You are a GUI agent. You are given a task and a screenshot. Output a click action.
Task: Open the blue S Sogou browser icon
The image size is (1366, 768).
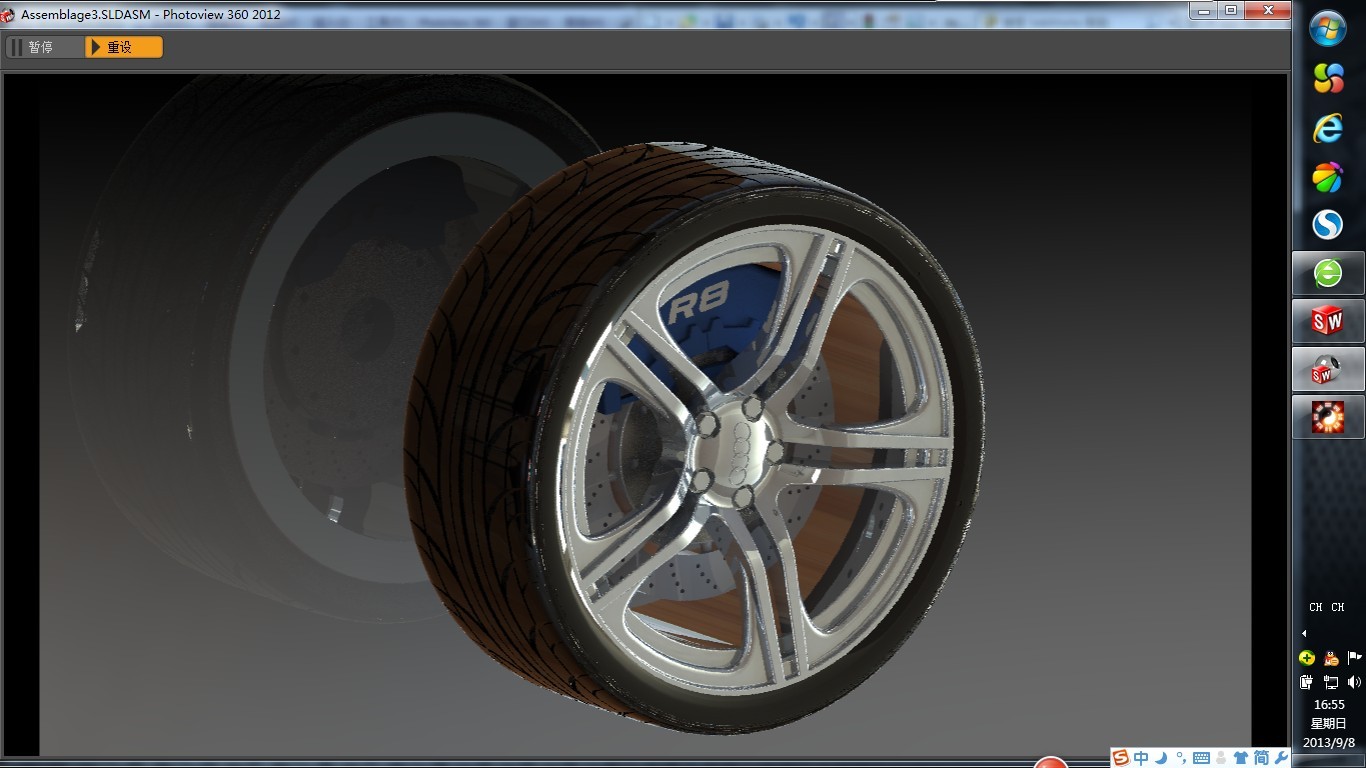point(1328,224)
